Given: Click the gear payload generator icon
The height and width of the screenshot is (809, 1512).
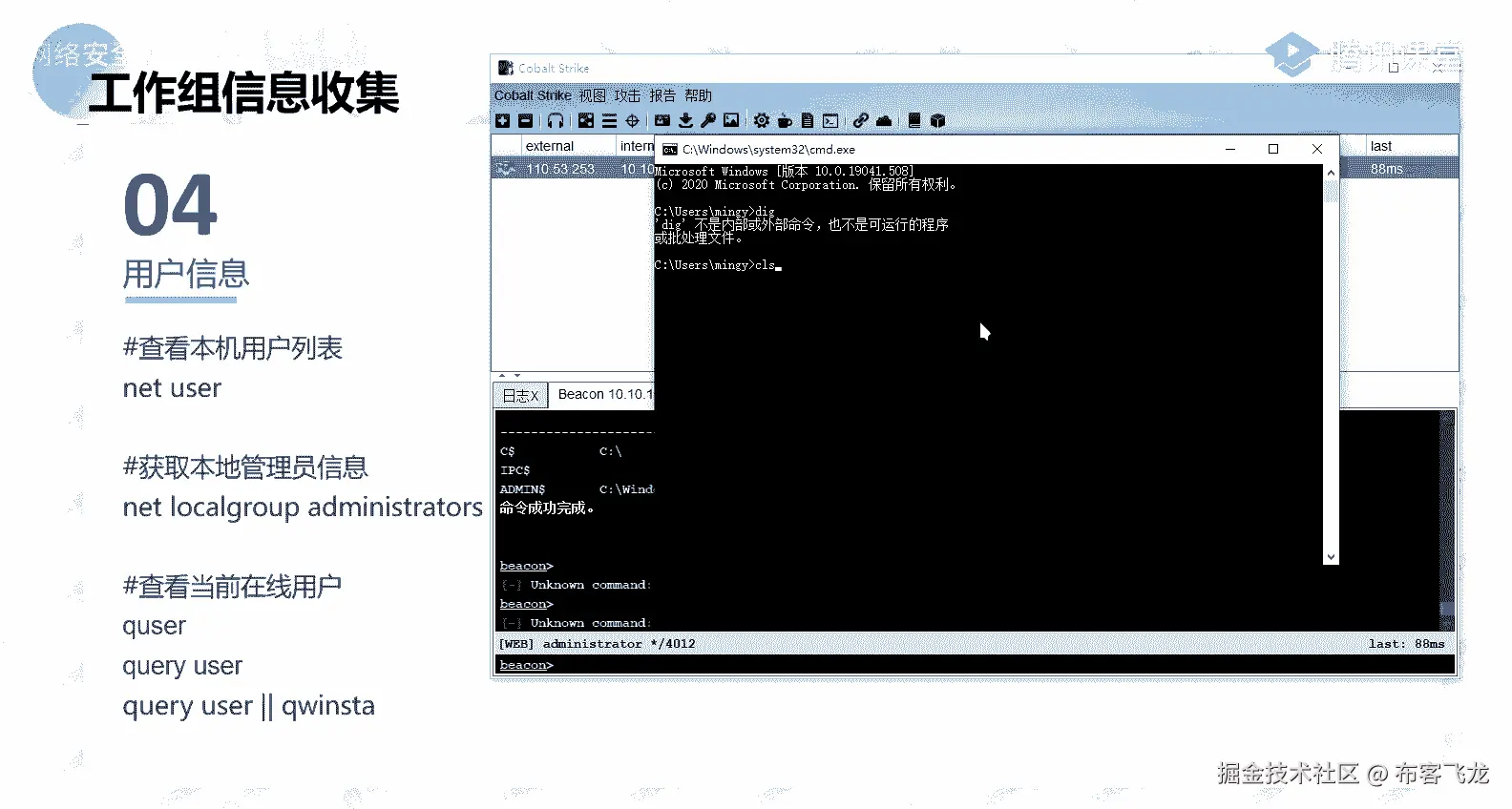Looking at the screenshot, I should pyautogui.click(x=761, y=120).
